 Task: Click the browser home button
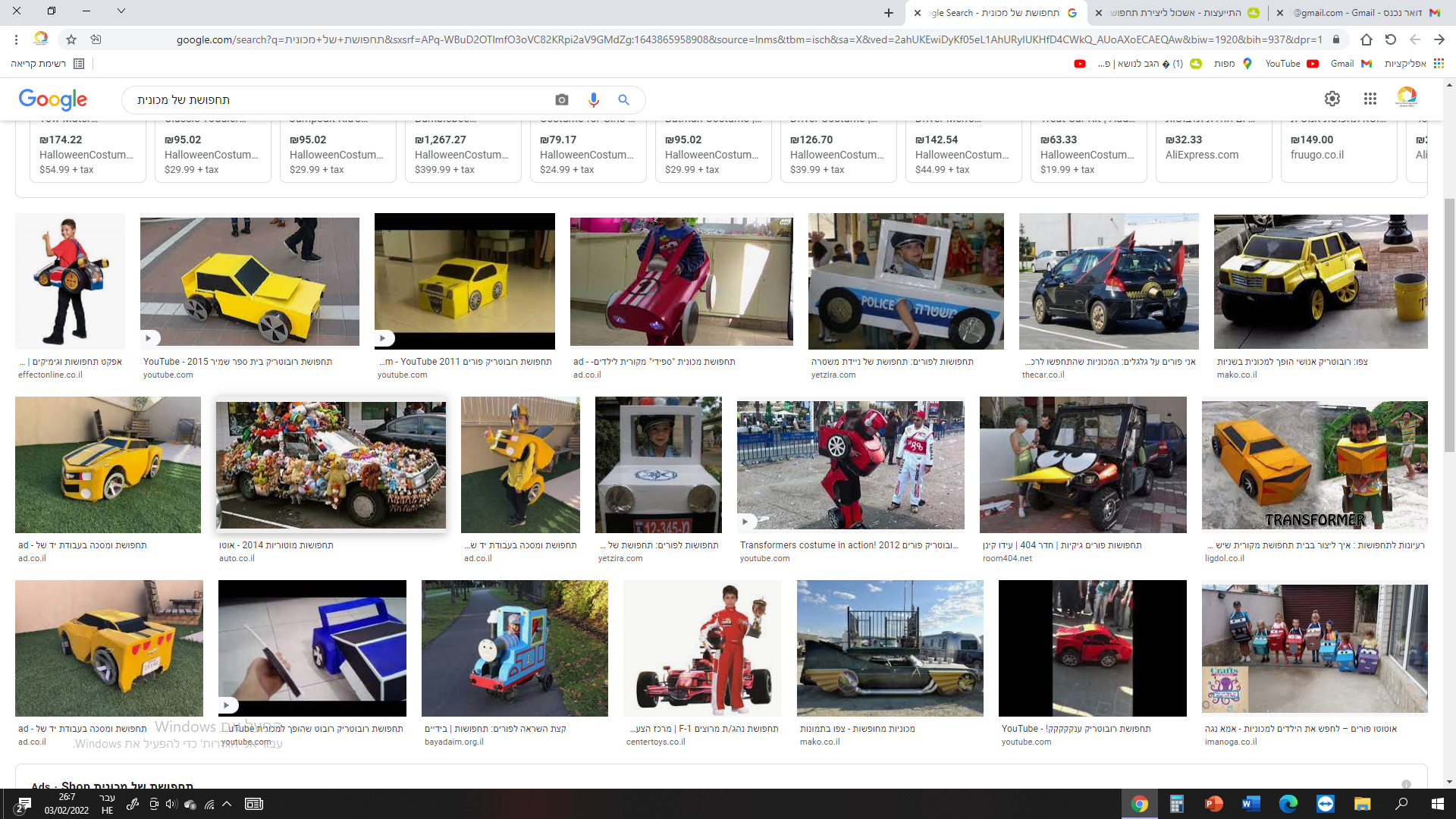click(1366, 39)
